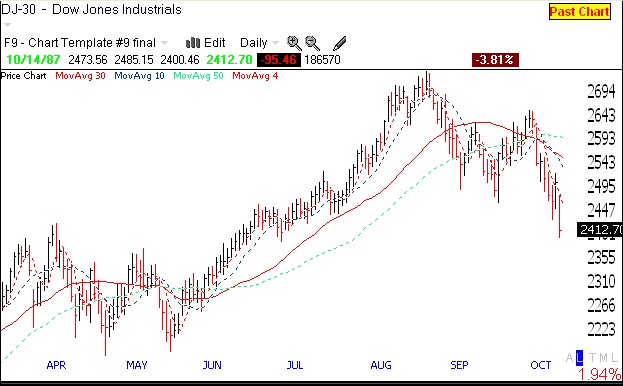Click the 2593 price axis label
The image size is (623, 386).
click(x=601, y=139)
